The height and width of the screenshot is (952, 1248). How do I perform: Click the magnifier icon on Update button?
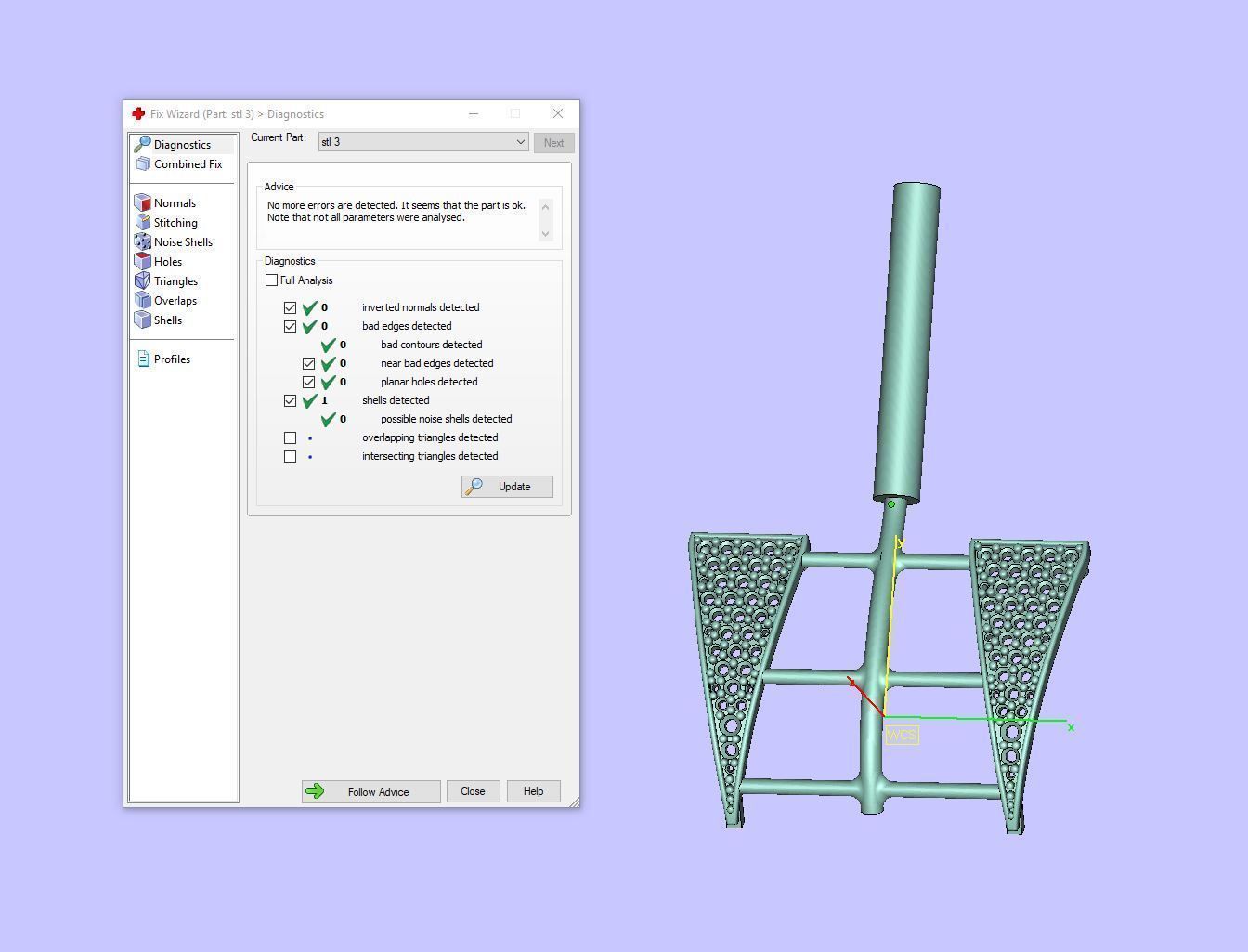[x=474, y=486]
